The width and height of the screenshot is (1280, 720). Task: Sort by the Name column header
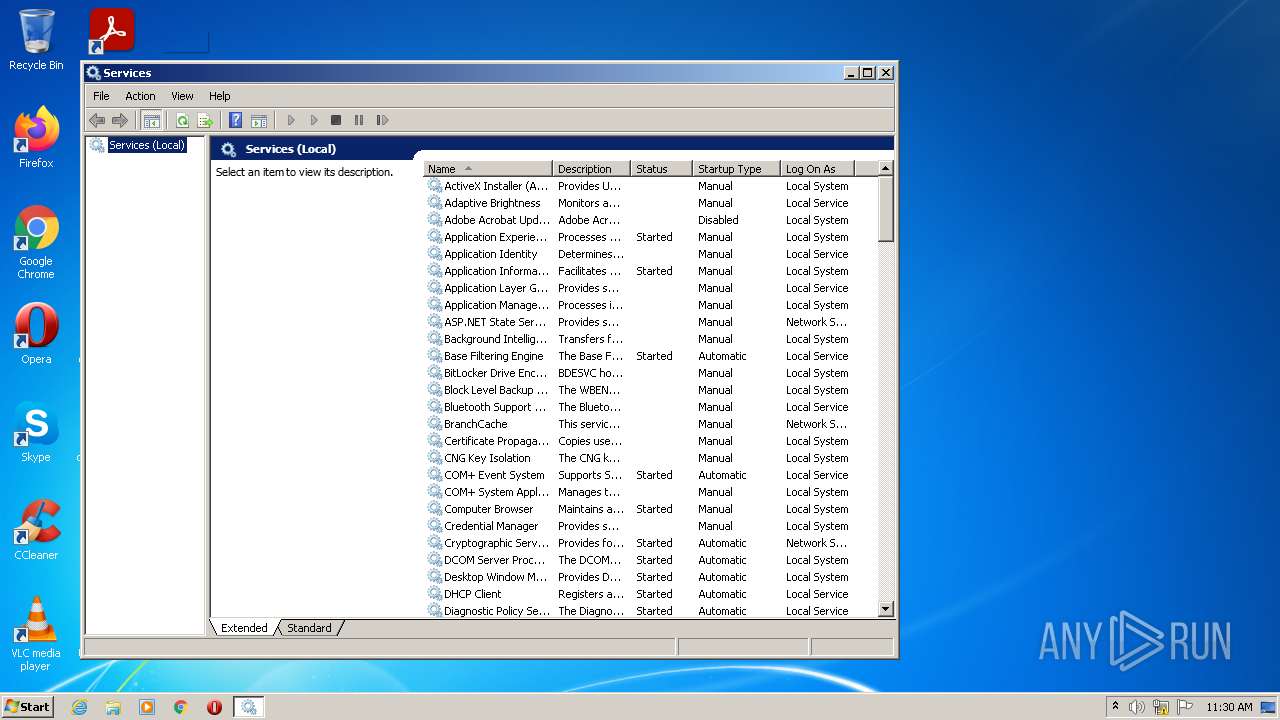[x=488, y=169]
